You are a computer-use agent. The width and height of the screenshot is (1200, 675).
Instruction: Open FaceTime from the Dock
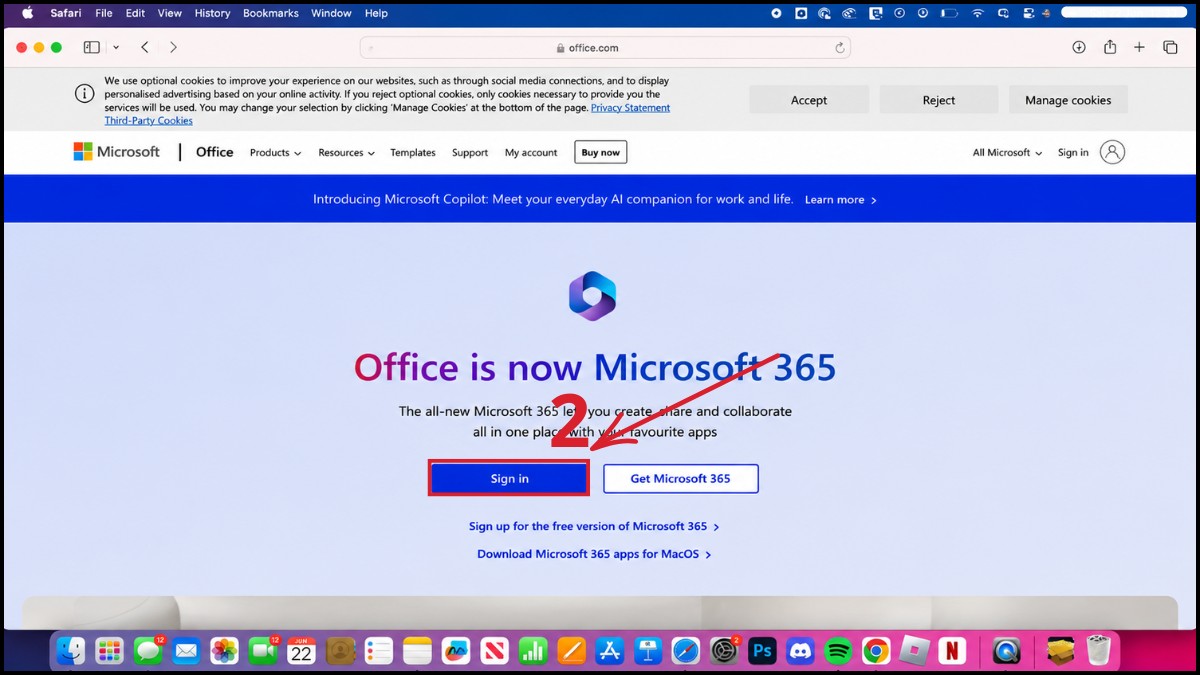(263, 651)
